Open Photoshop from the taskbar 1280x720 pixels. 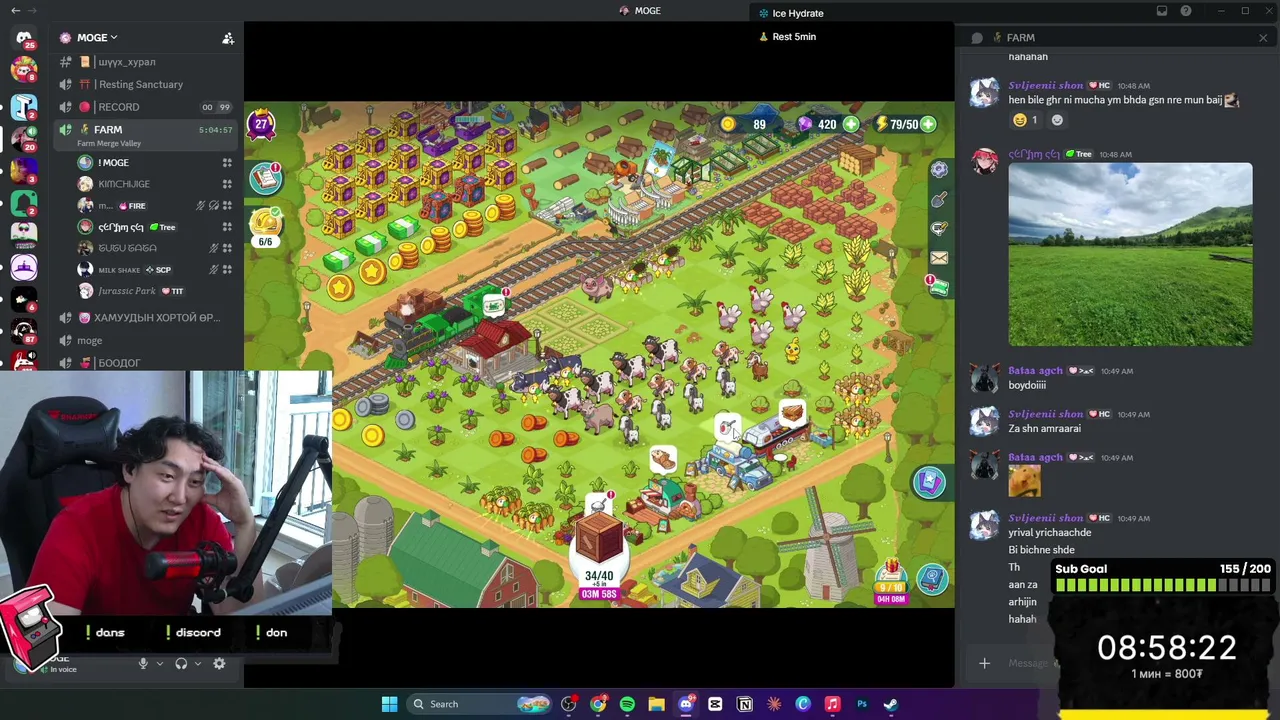(862, 704)
